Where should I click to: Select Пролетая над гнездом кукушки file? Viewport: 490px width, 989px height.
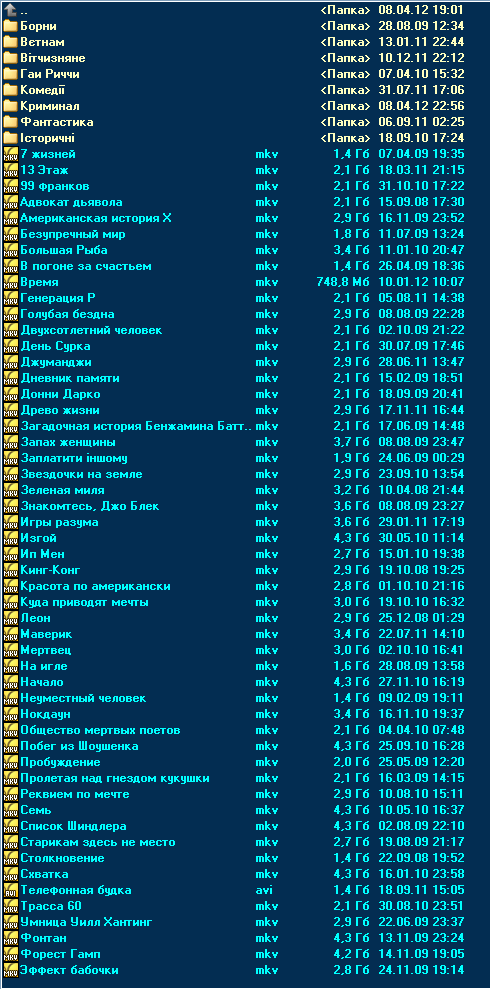tap(115, 778)
